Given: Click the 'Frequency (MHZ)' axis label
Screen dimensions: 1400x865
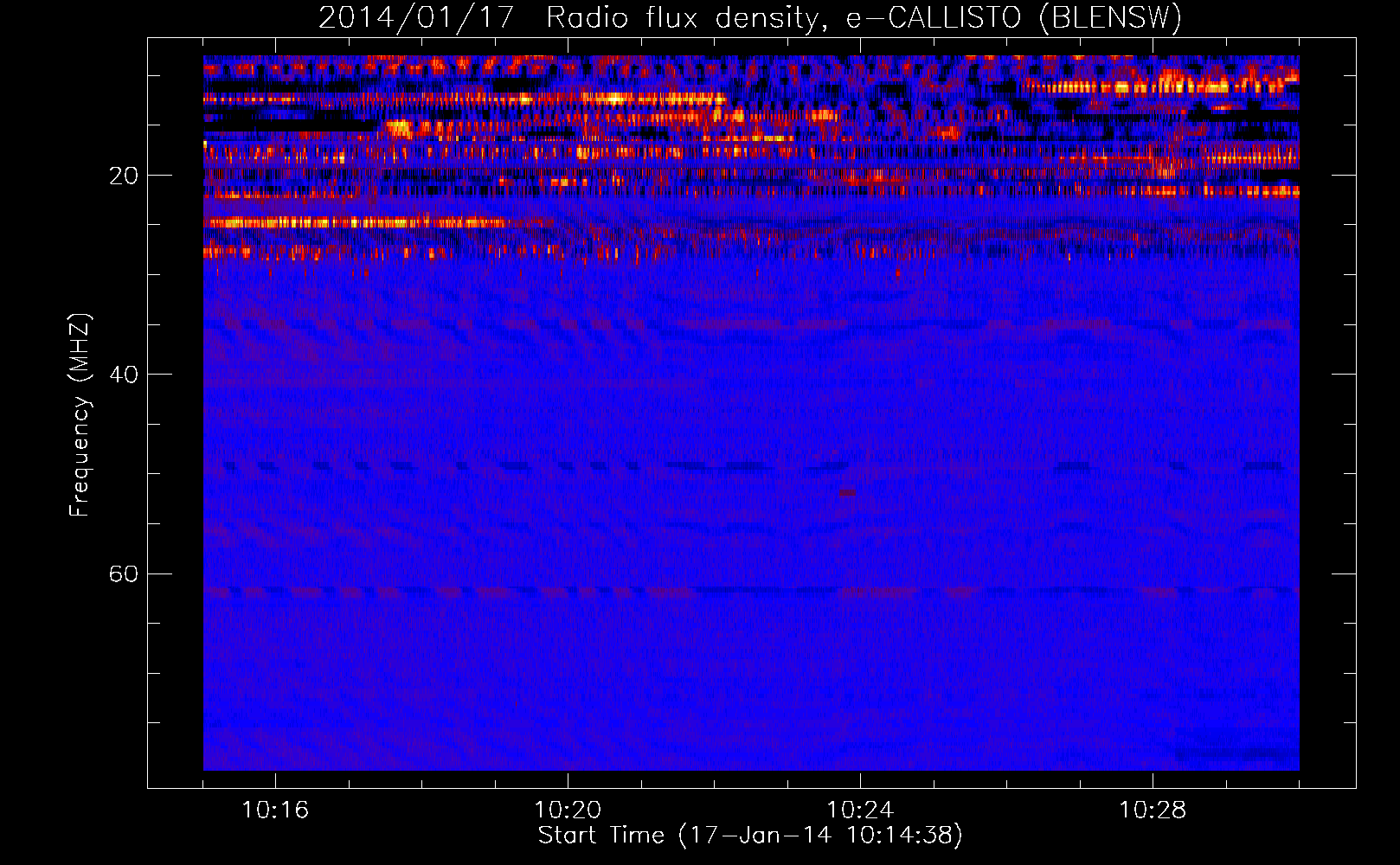Looking at the screenshot, I should click(80, 415).
